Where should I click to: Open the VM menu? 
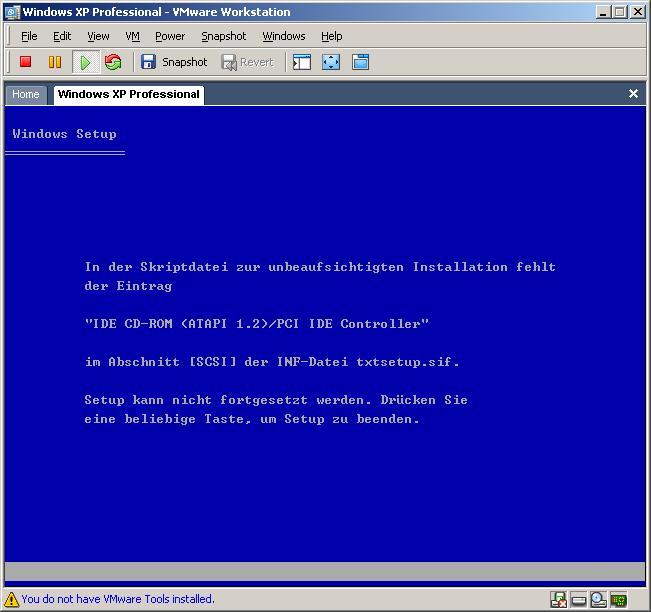pyautogui.click(x=132, y=36)
